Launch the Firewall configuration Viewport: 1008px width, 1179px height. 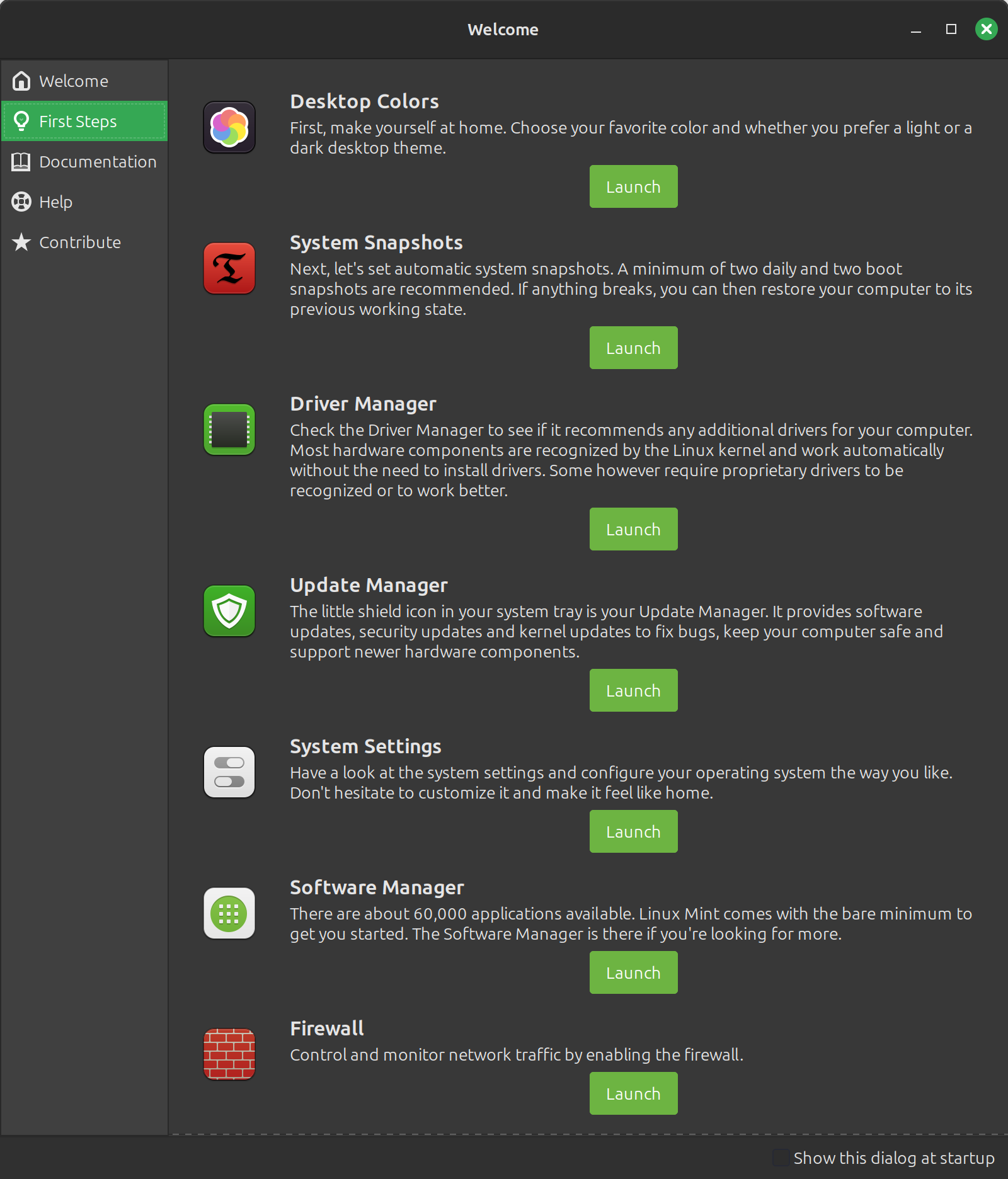[633, 1093]
